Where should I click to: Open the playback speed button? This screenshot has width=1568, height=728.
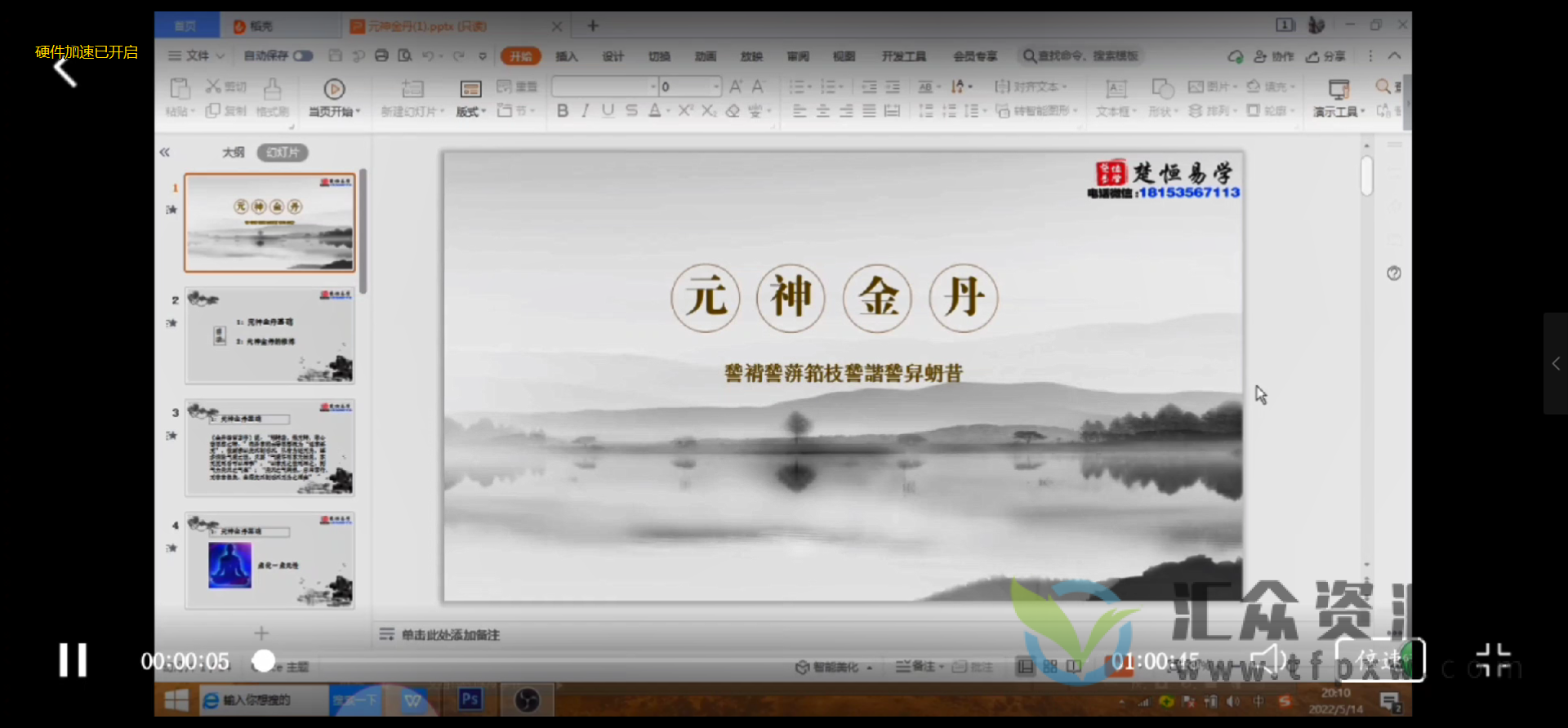1380,659
